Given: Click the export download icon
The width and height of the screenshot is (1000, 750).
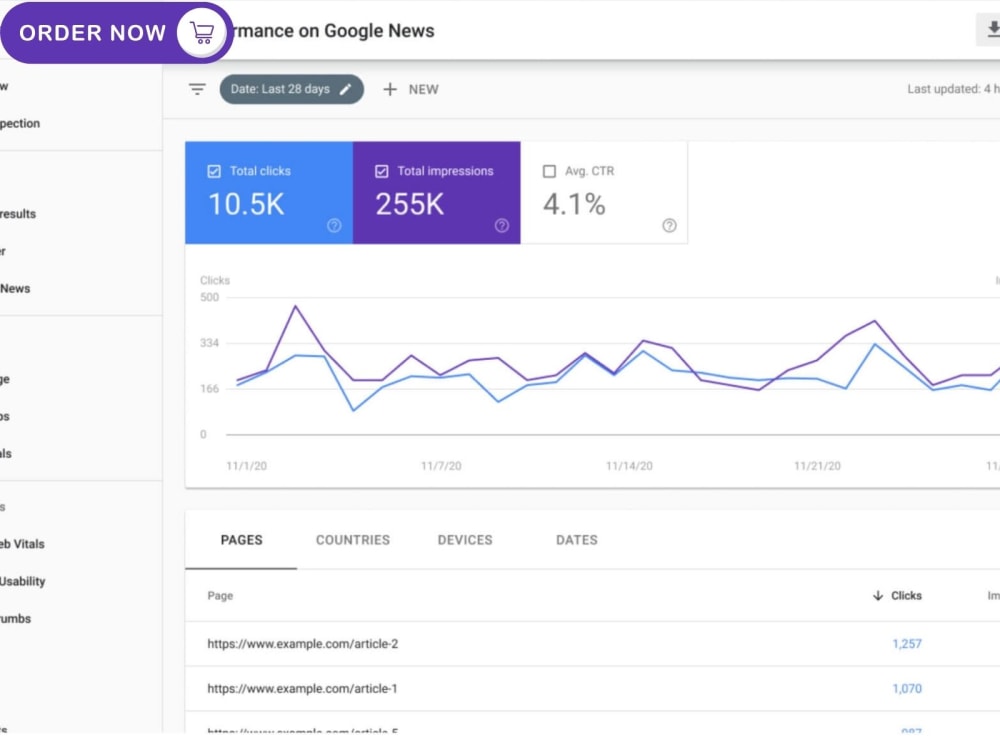Looking at the screenshot, I should coord(992,29).
